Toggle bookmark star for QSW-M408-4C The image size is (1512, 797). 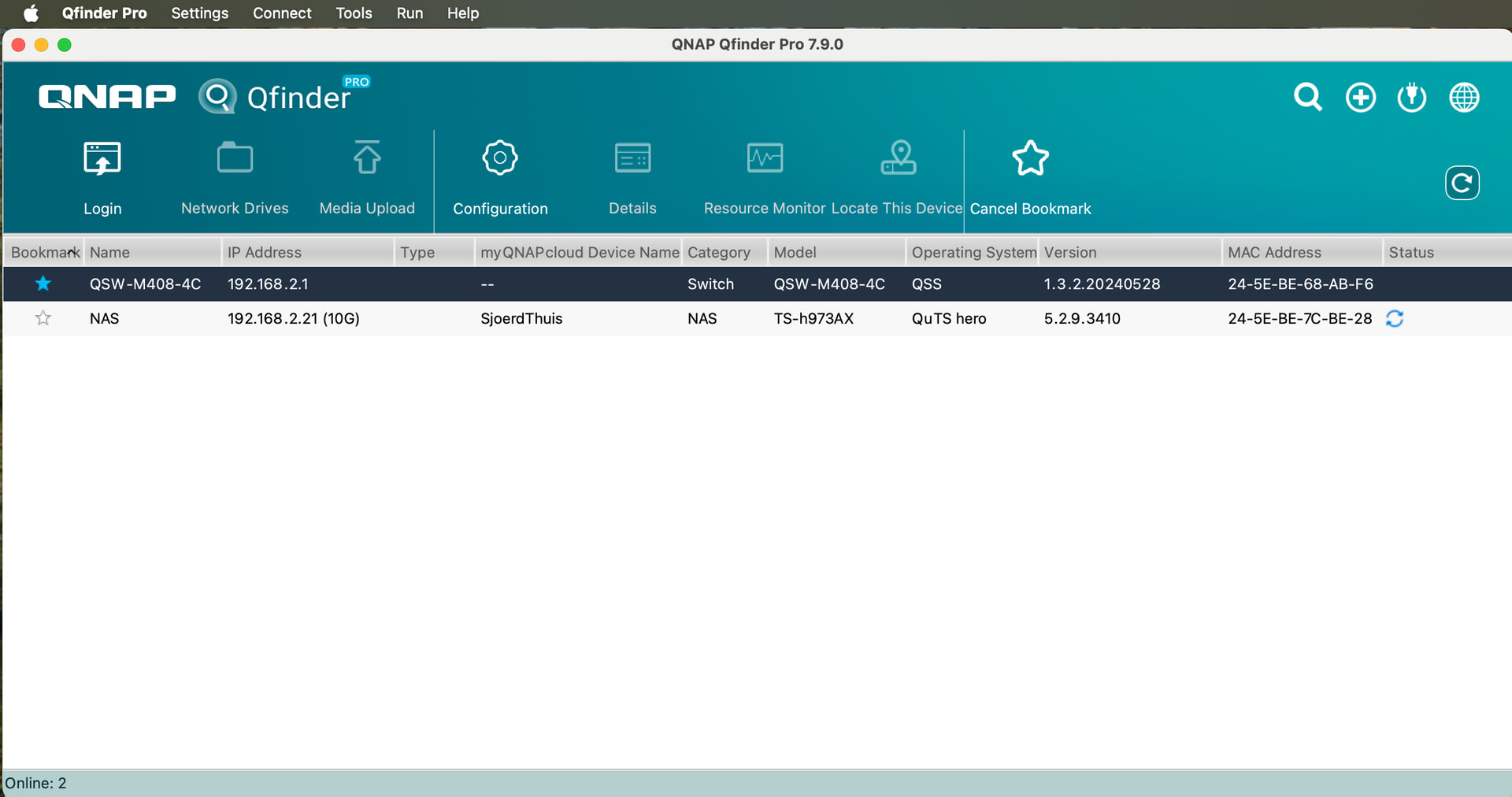(x=43, y=284)
